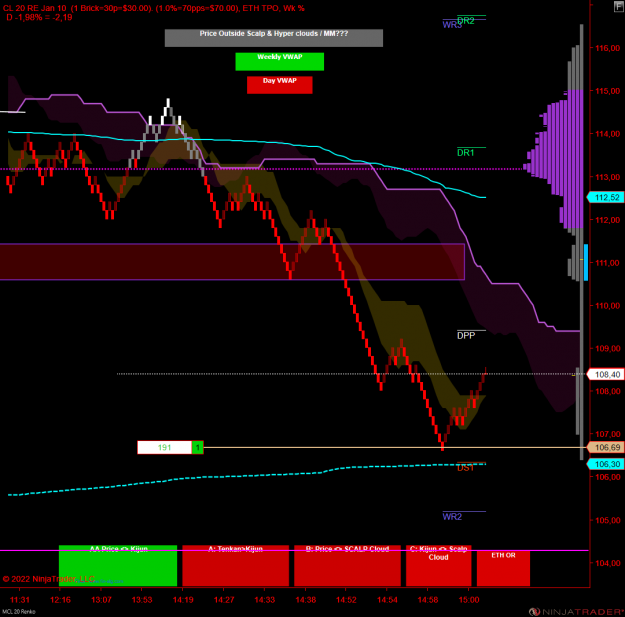Click the AA Price <> Kijun green panel
This screenshot has width=625, height=617.
coord(118,566)
